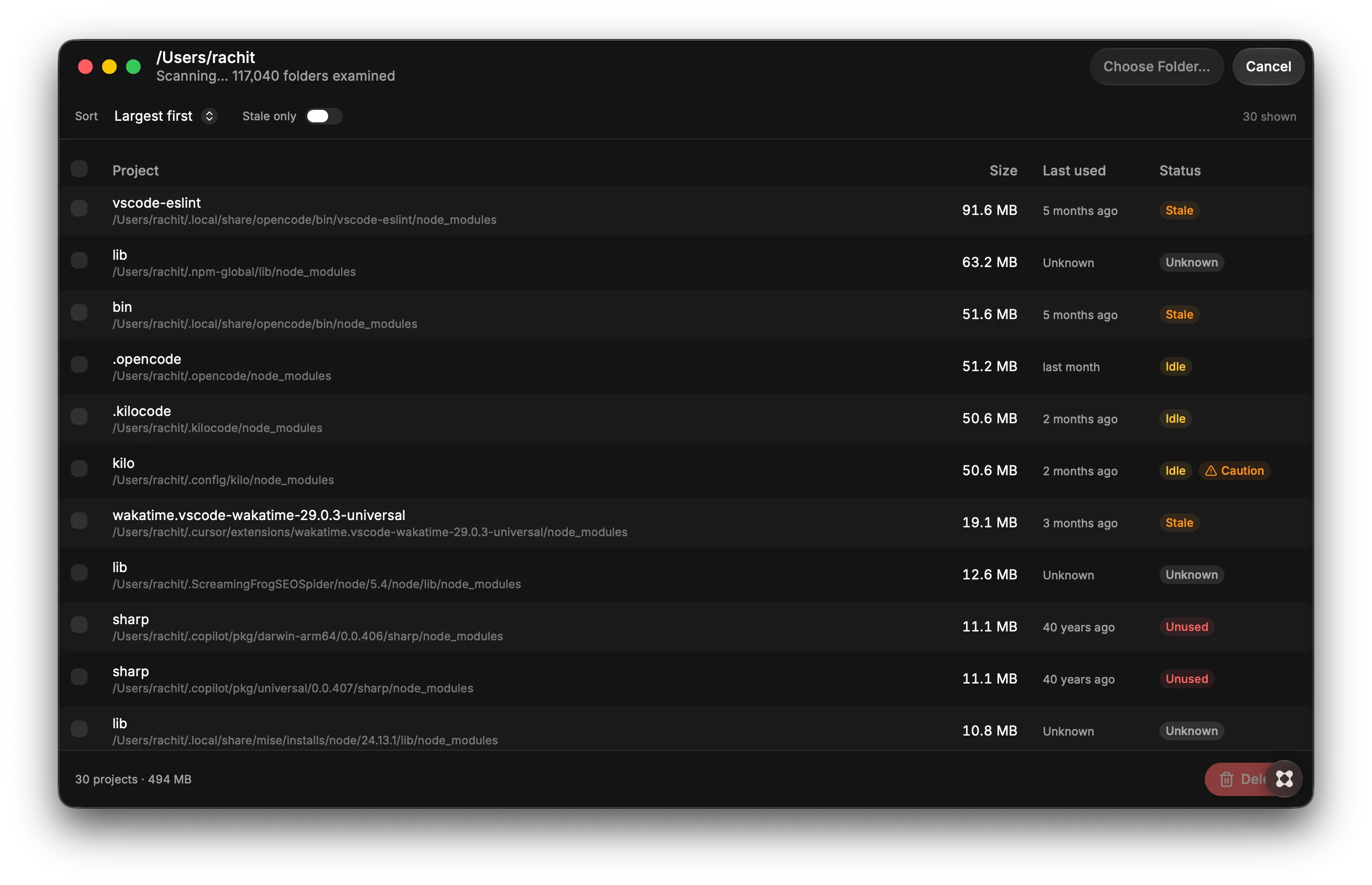This screenshot has width=1372, height=885.
Task: Click the 30 shown counter
Action: point(1269,117)
